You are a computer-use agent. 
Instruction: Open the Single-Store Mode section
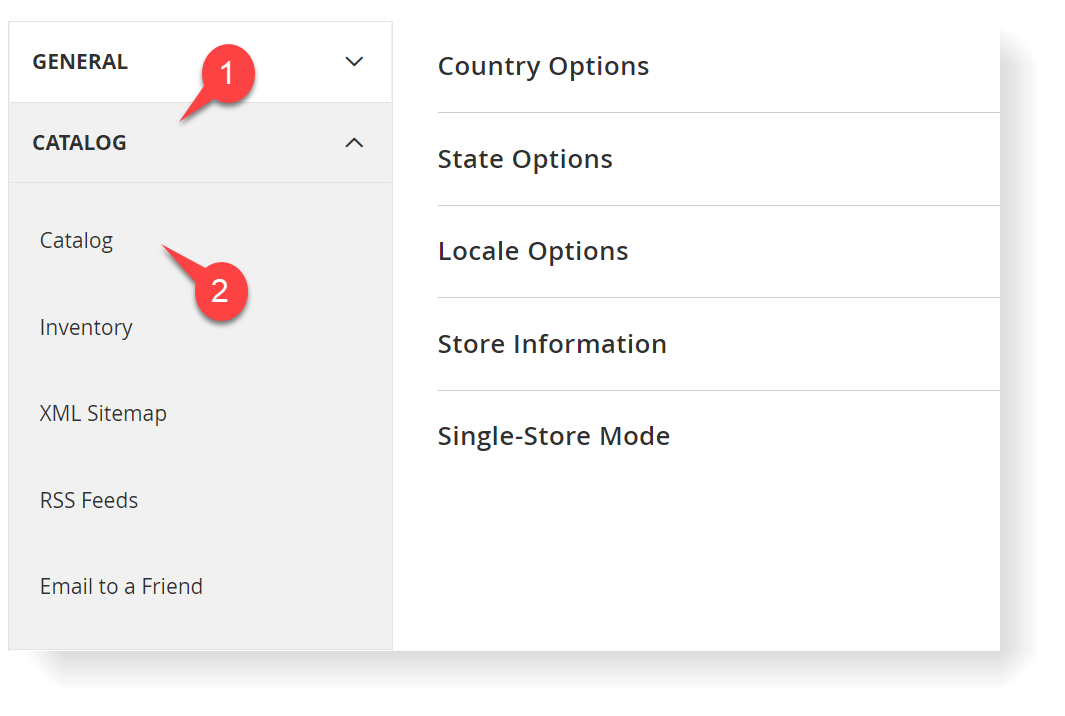[553, 437]
